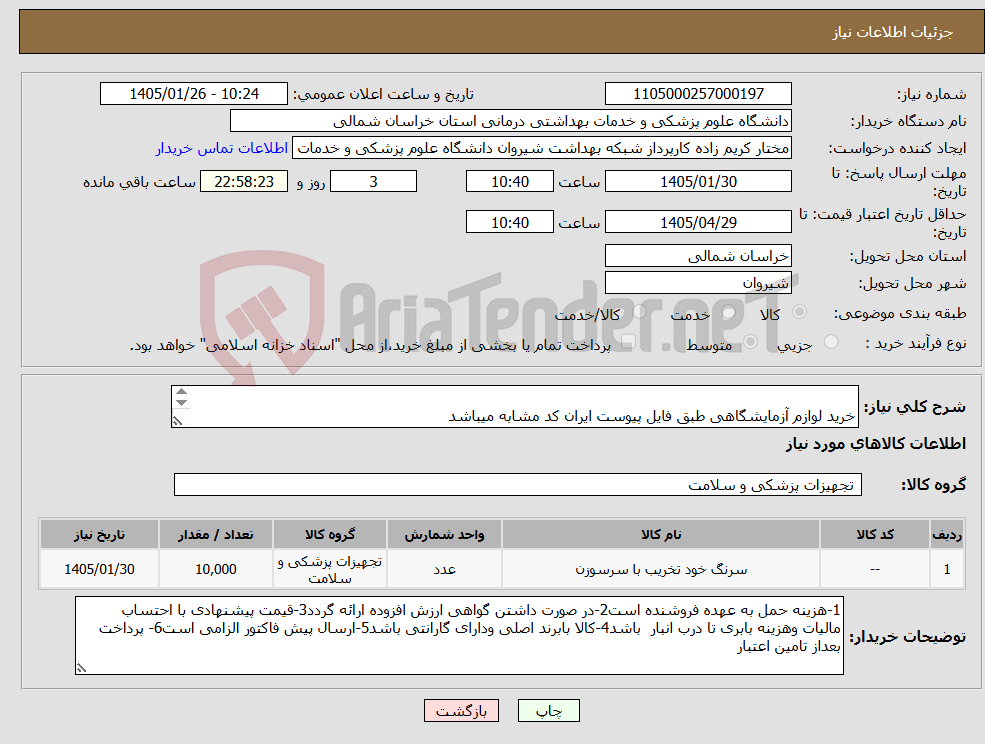Click the row number cell 1
This screenshot has height=744, width=985.
point(947,569)
